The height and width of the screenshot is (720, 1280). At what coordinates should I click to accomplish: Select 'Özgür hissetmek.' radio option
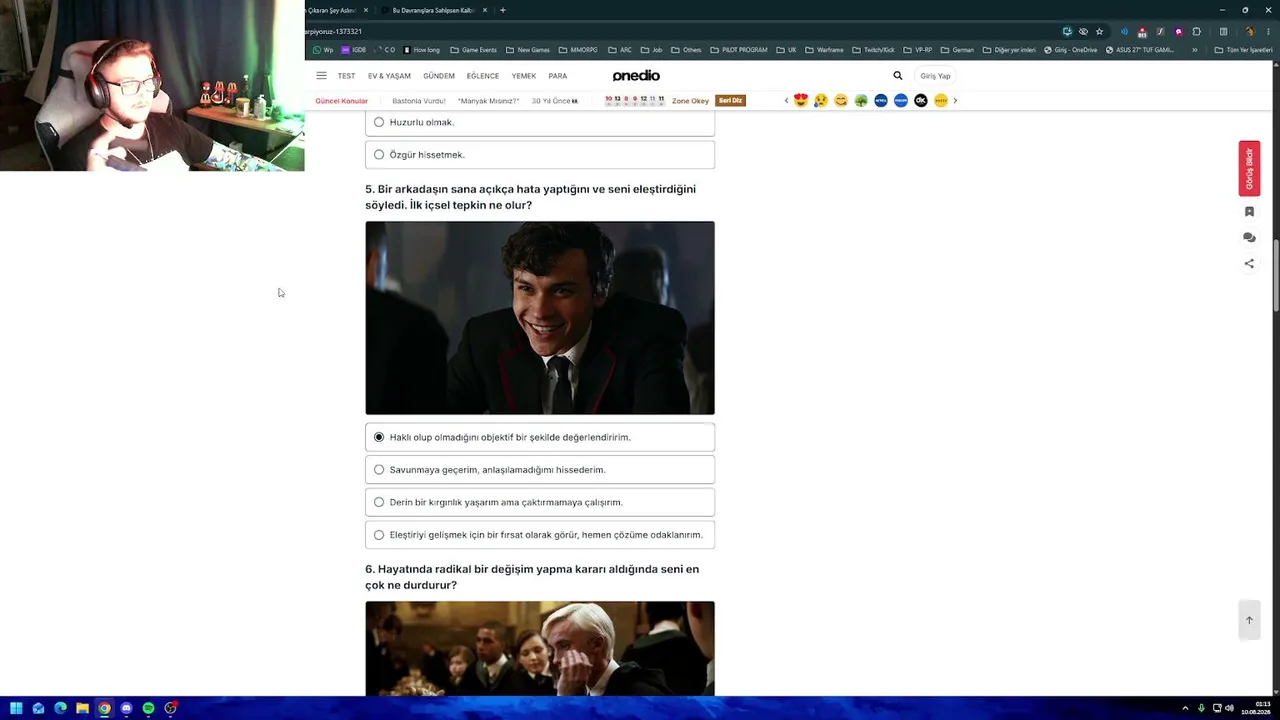379,155
